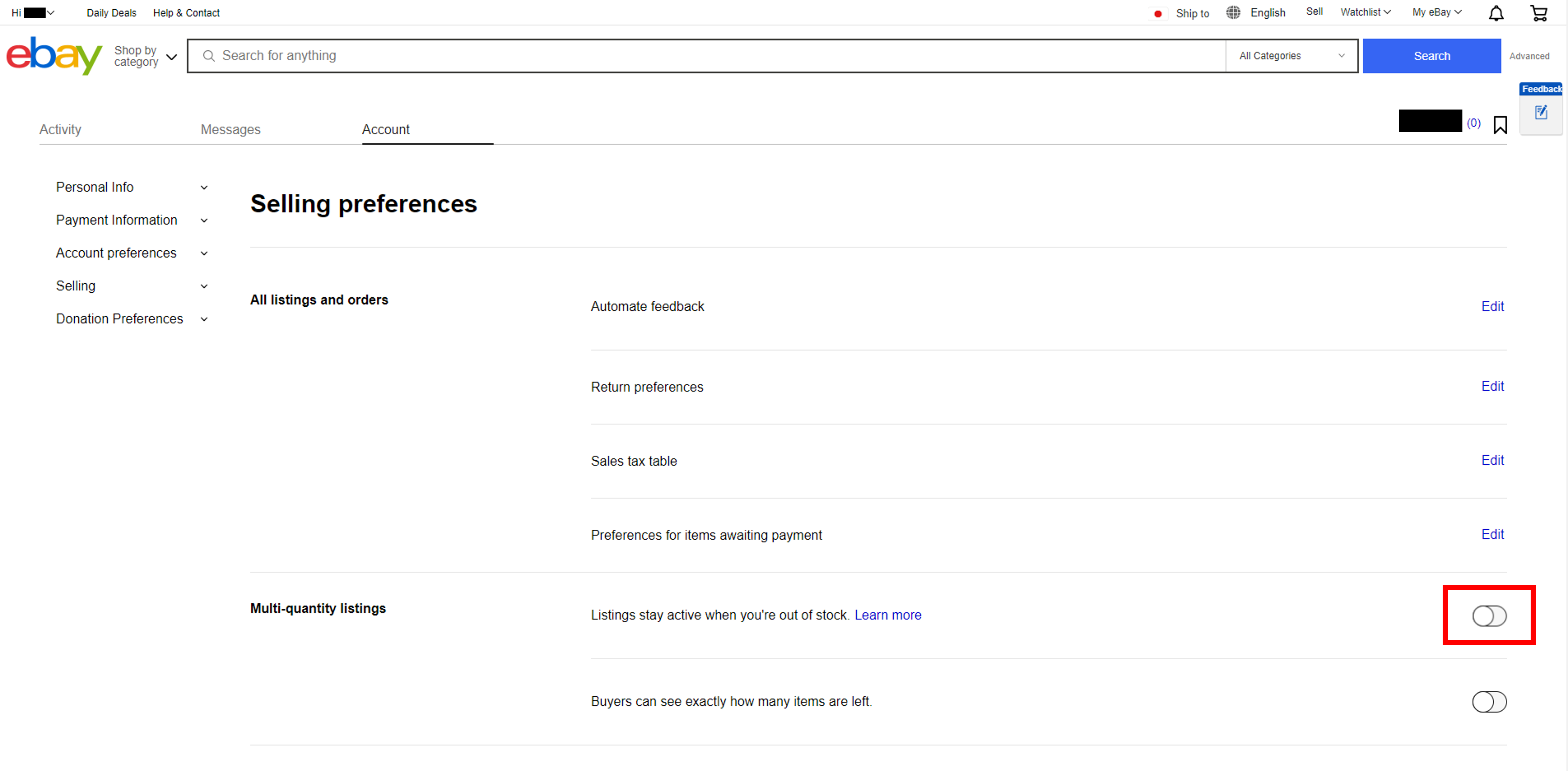The width and height of the screenshot is (1568, 771).
Task: Open the My eBay dropdown
Action: pos(1437,12)
